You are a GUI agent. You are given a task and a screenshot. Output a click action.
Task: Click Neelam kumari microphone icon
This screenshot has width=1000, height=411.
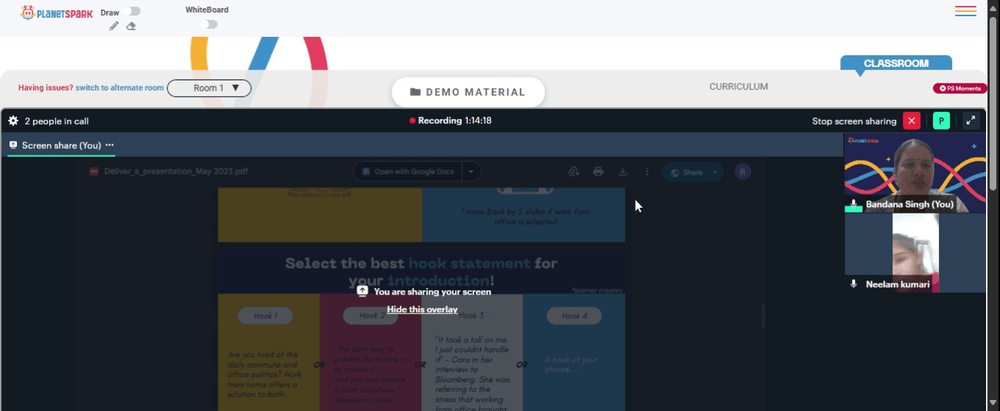853,284
